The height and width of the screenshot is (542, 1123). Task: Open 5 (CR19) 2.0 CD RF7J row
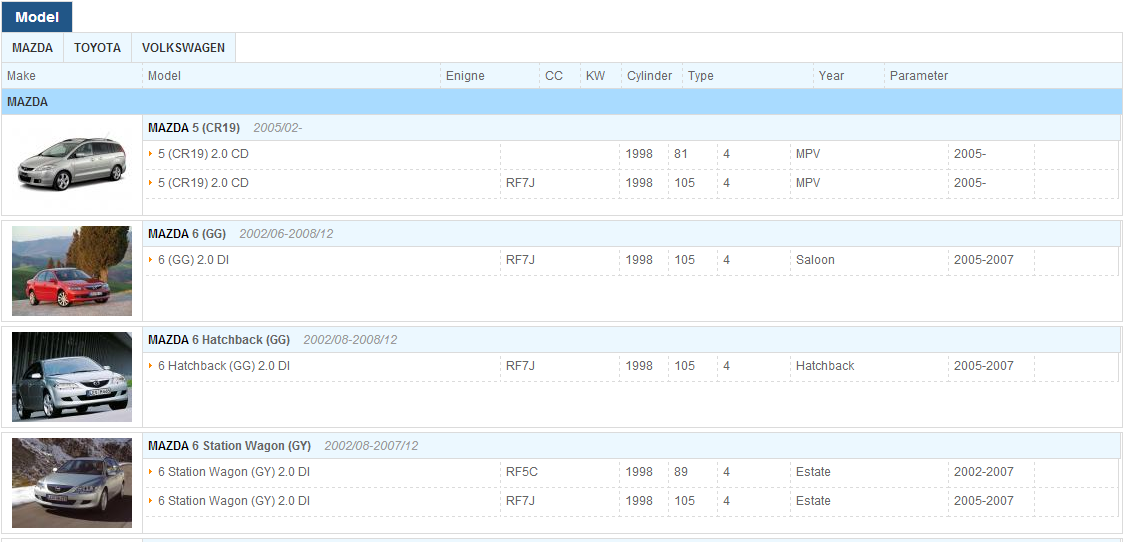(x=630, y=183)
